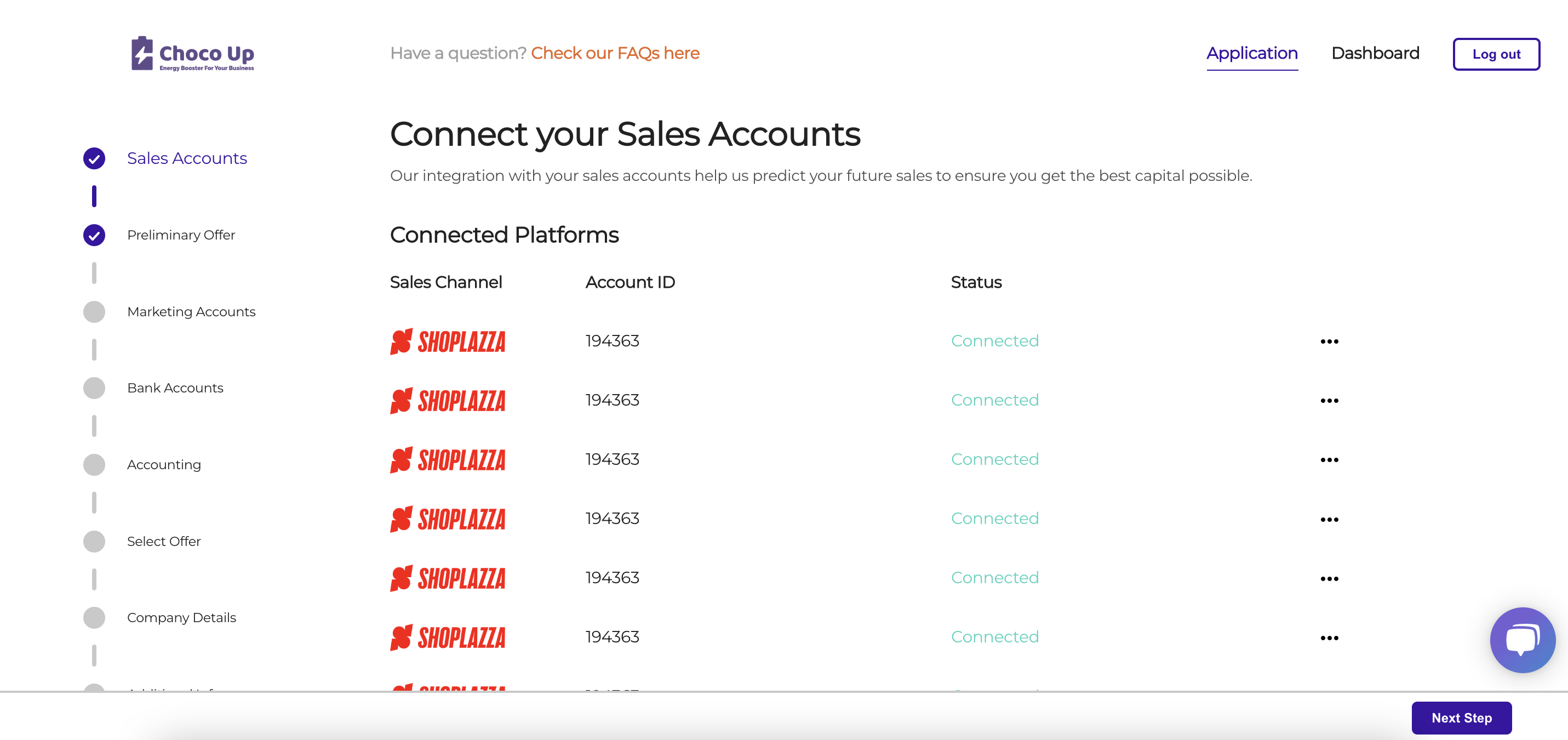Viewport: 1568px width, 740px height.
Task: Select the Marketing Accounts step circle
Action: point(94,312)
